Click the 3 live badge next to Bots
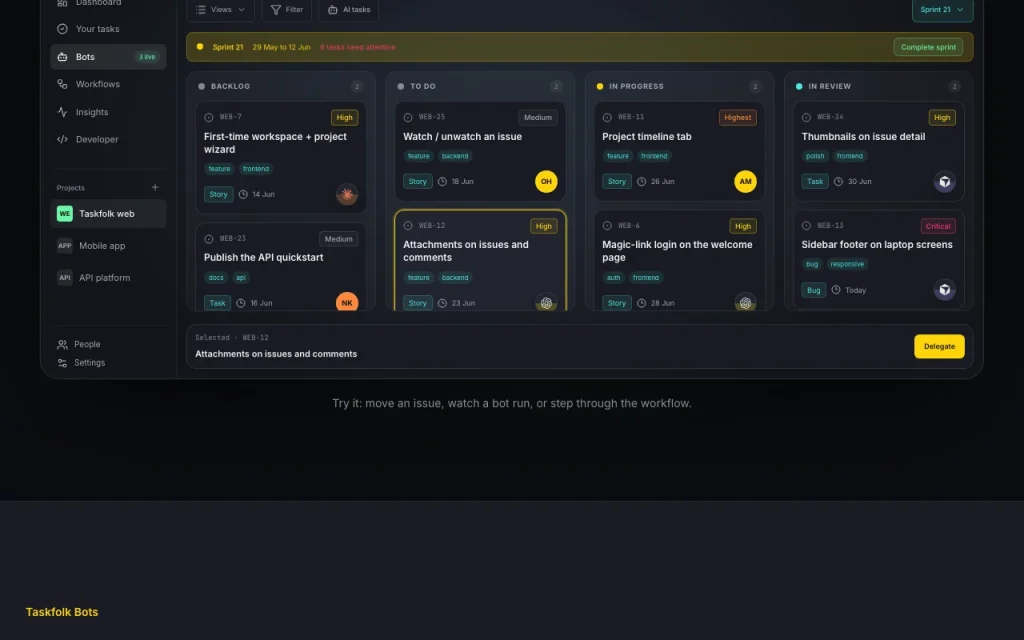Screen dimensions: 1024x640 point(147,57)
